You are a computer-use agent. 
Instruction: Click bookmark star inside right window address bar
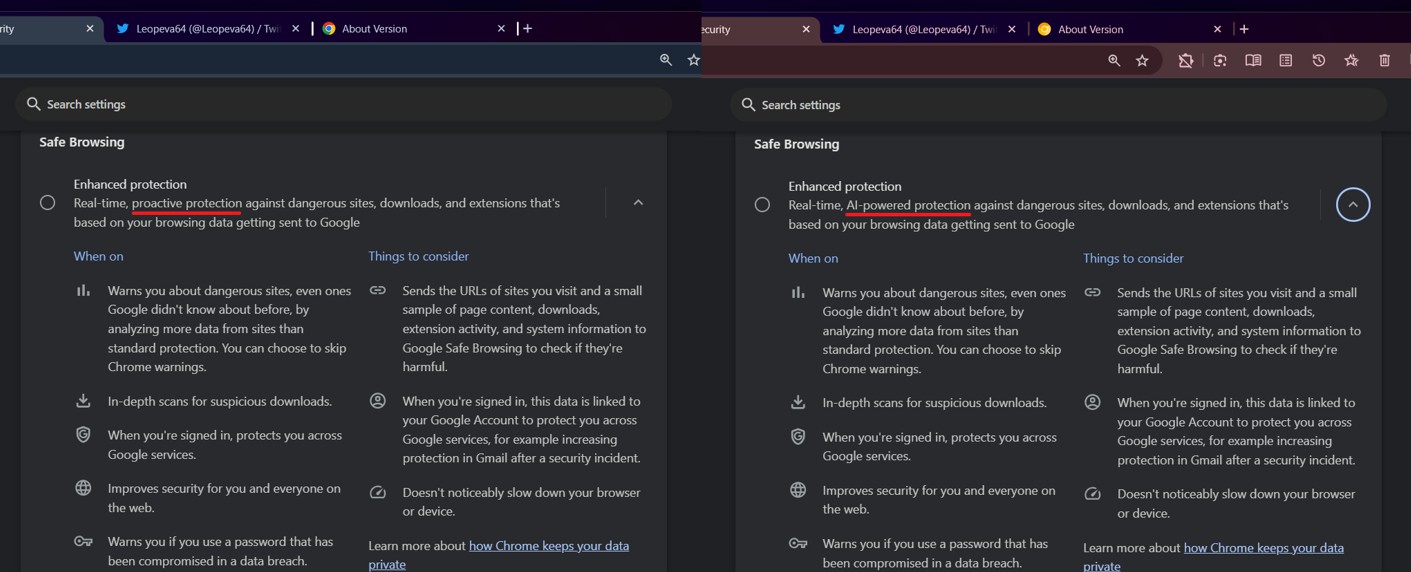1142,61
